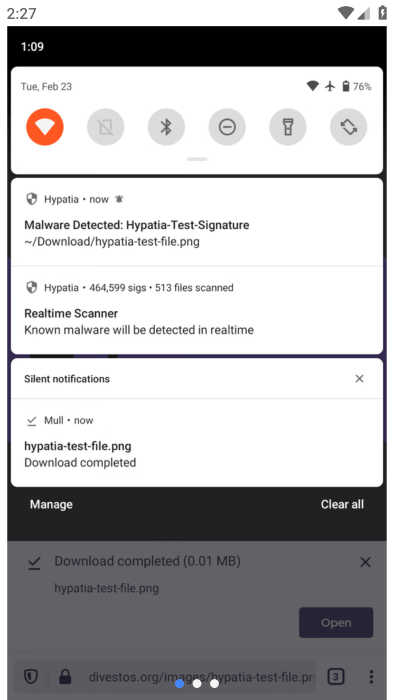The height and width of the screenshot is (700, 394).
Task: Toggle the auto-rotate tile
Action: (348, 127)
